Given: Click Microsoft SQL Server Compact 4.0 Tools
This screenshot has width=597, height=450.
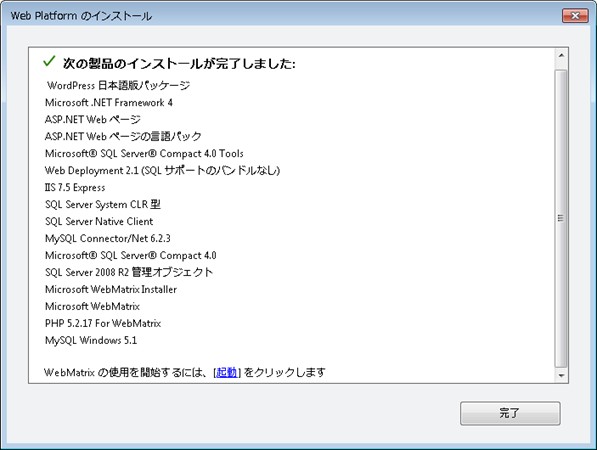Looking at the screenshot, I should [x=144, y=153].
